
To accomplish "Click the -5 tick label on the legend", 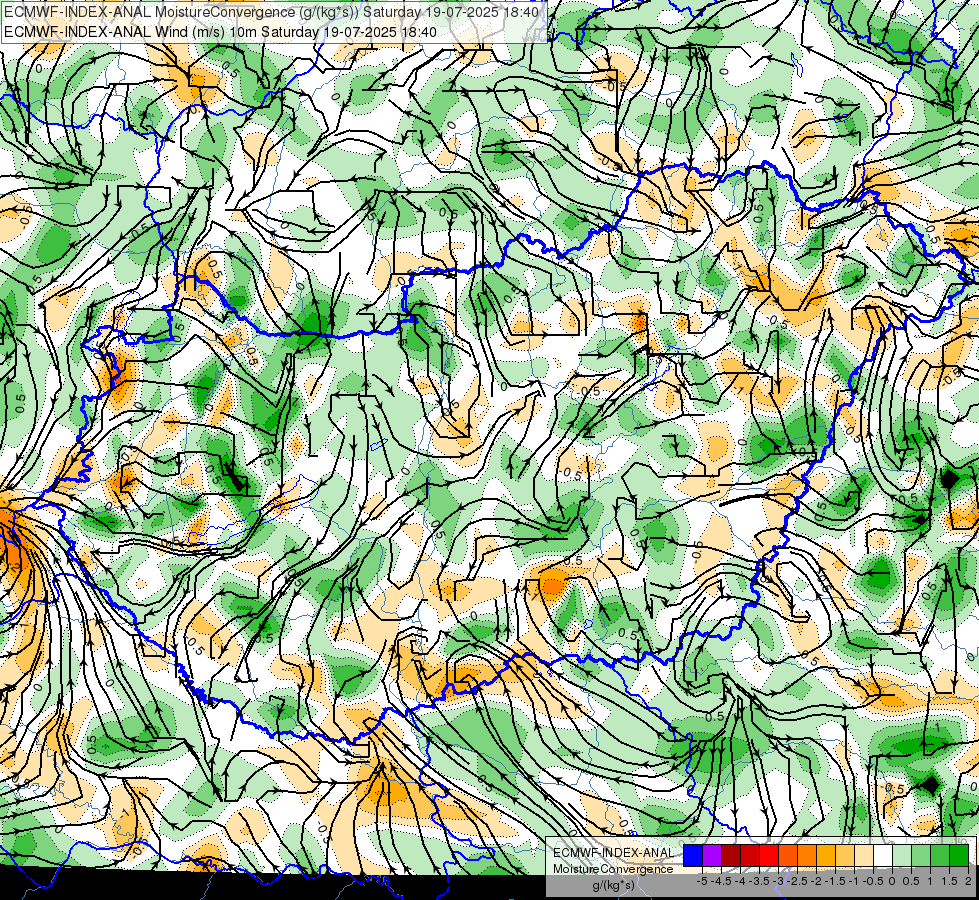I will [702, 881].
